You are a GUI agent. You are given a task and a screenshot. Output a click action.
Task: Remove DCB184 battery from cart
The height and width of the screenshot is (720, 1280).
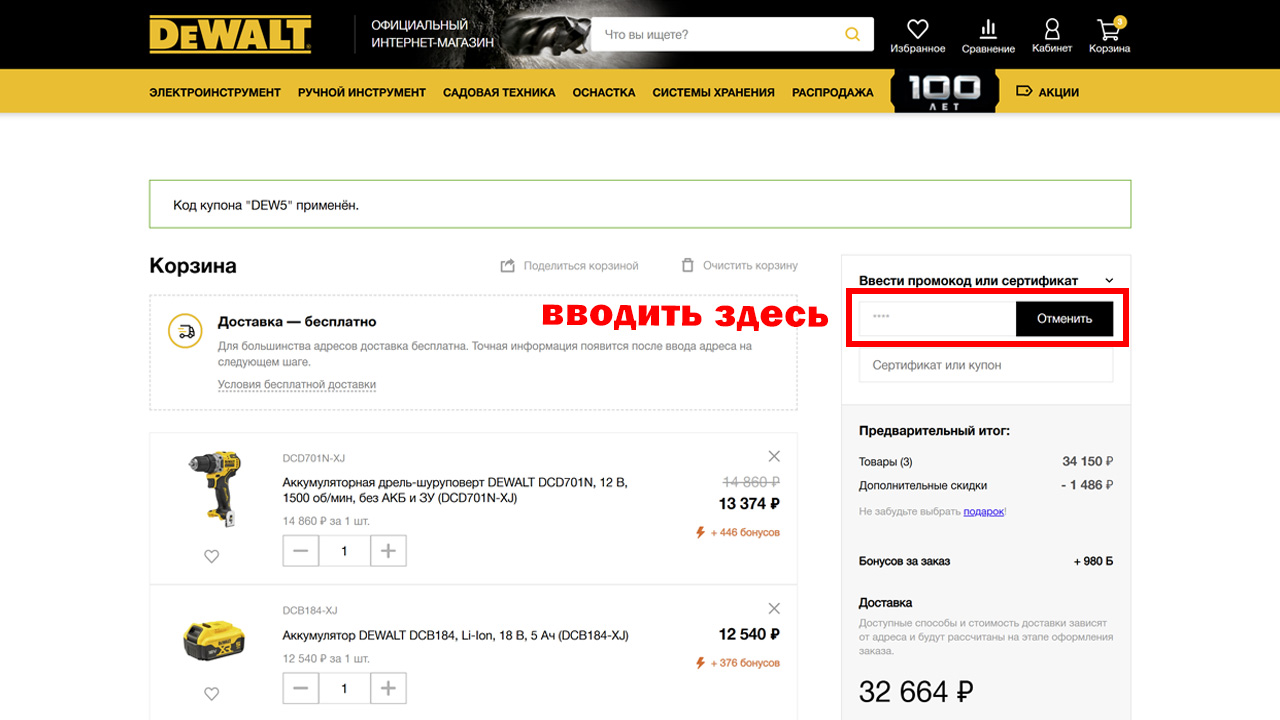[x=774, y=608]
